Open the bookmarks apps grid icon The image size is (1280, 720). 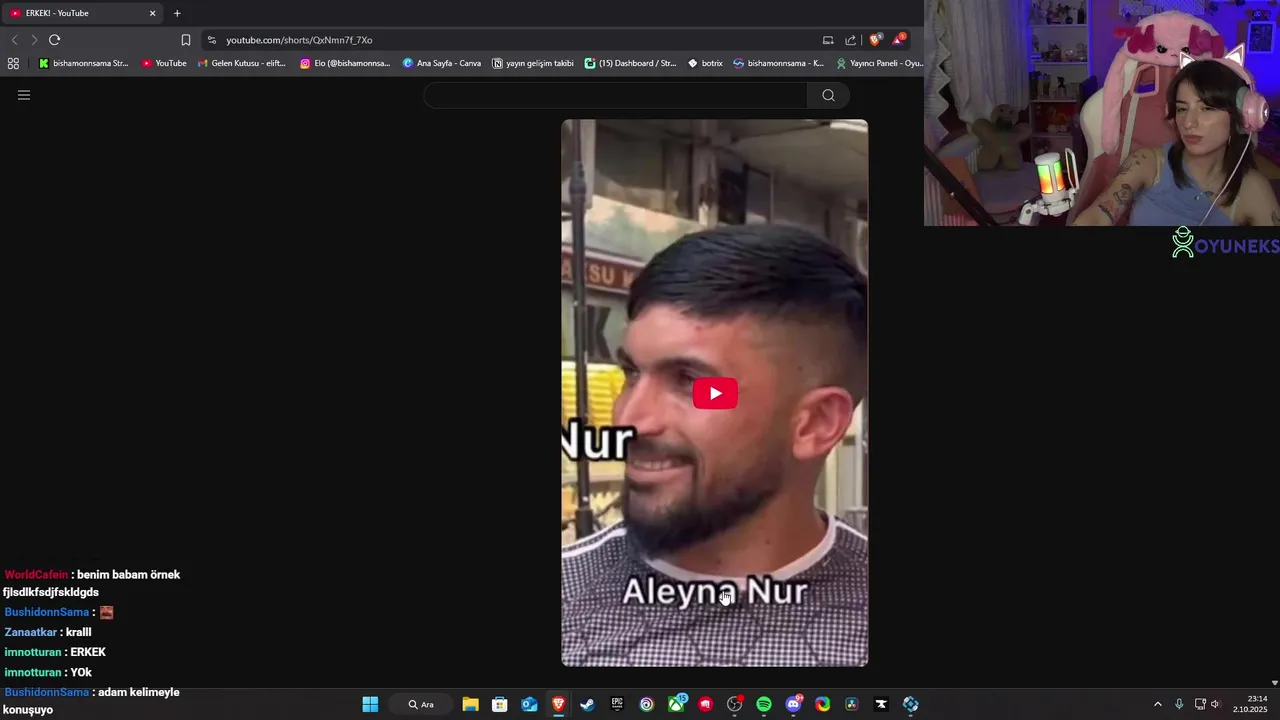pyautogui.click(x=13, y=63)
